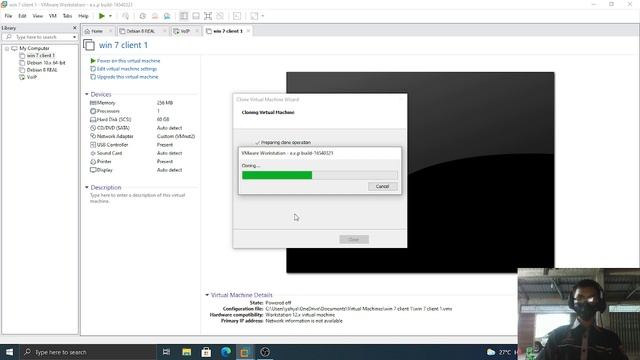The width and height of the screenshot is (640, 360).
Task: Open the Help menu
Action: (x=83, y=16)
